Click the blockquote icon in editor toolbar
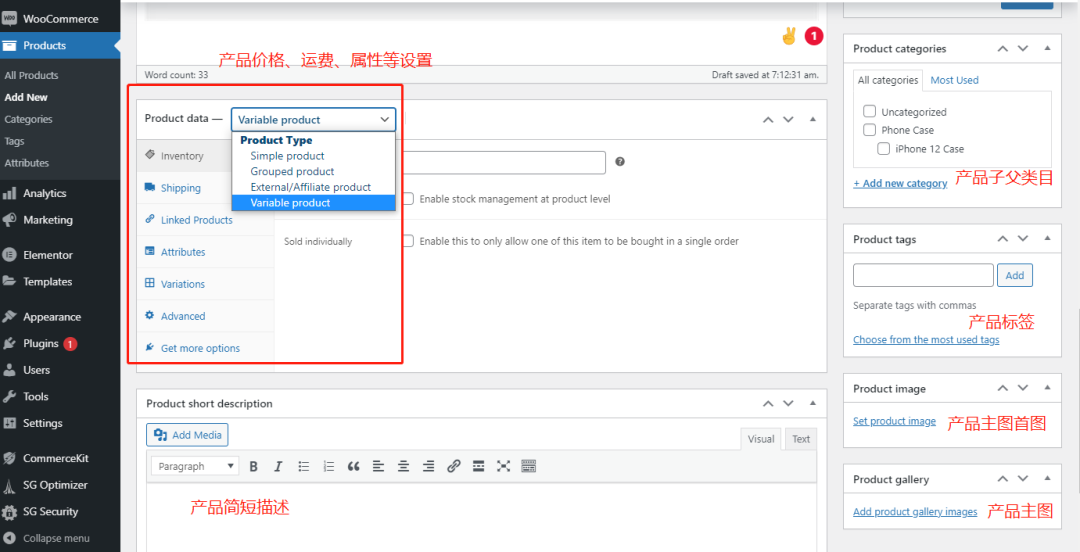This screenshot has height=552, width=1080. click(x=353, y=466)
